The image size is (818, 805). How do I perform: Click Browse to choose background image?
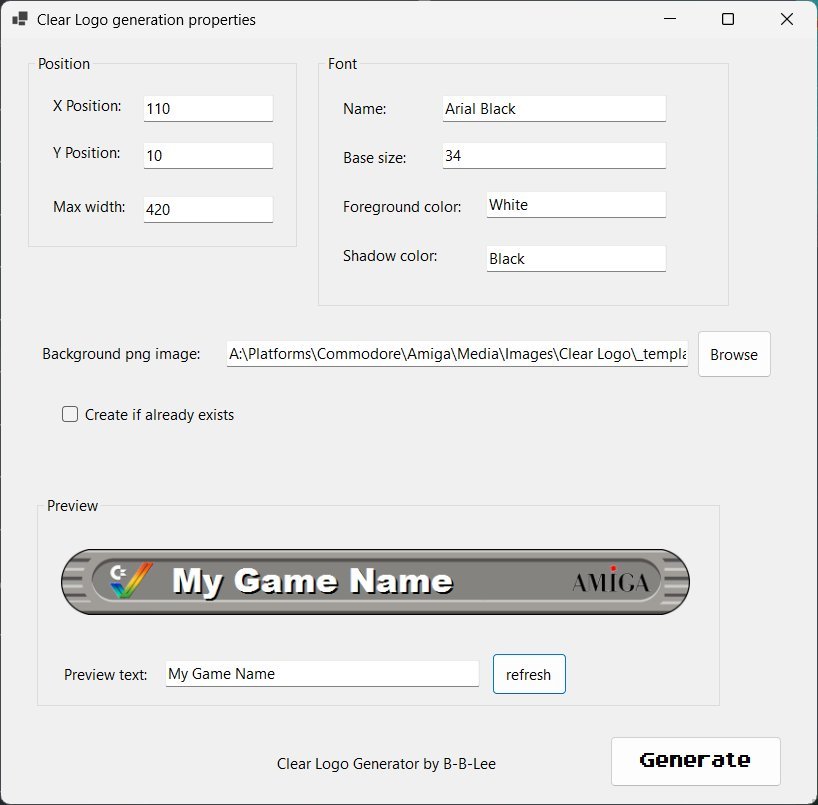pyautogui.click(x=734, y=354)
